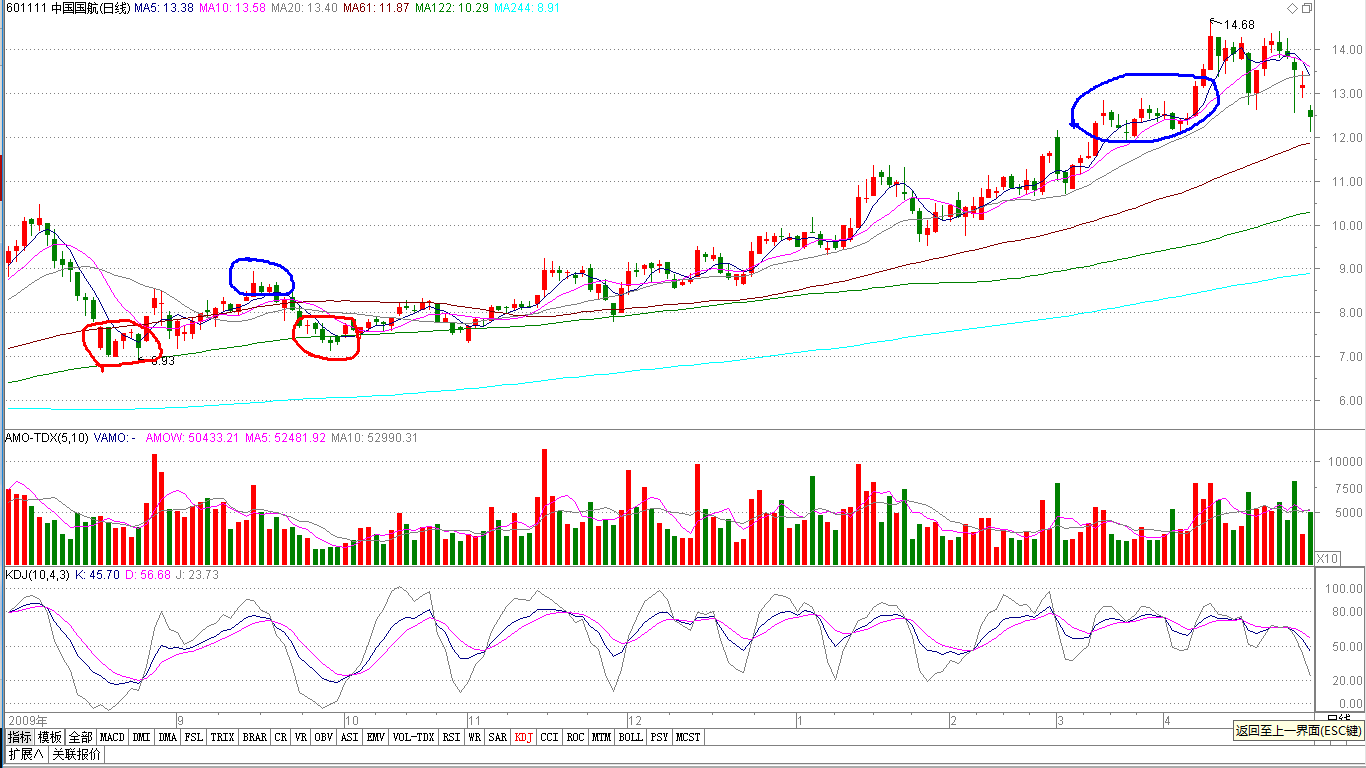Click the 2009年 date axis label
Viewport: 1366px width, 768px height.
click(27, 720)
